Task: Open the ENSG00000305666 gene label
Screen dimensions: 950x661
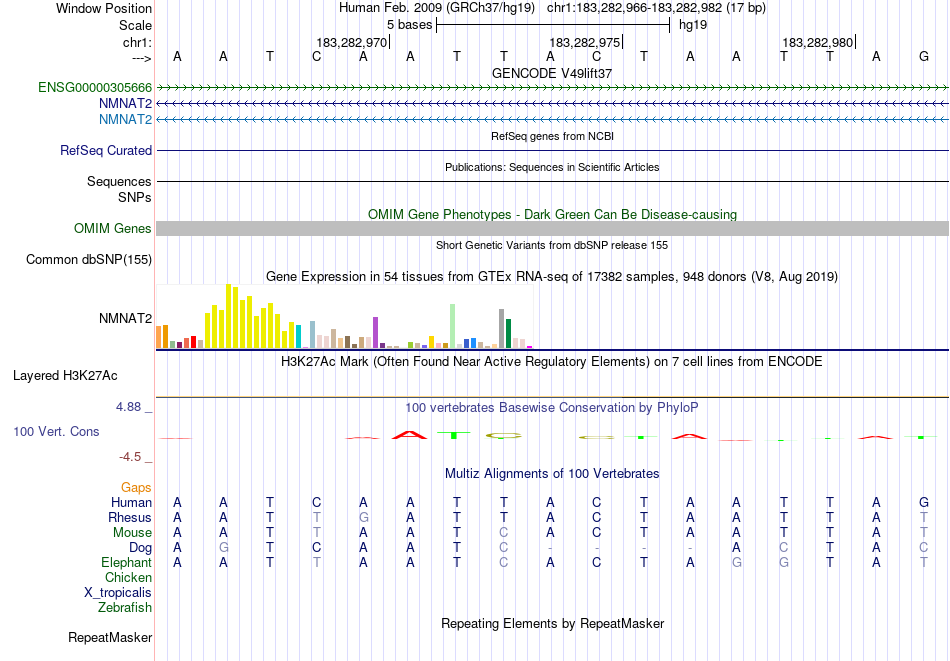Action: pos(95,88)
